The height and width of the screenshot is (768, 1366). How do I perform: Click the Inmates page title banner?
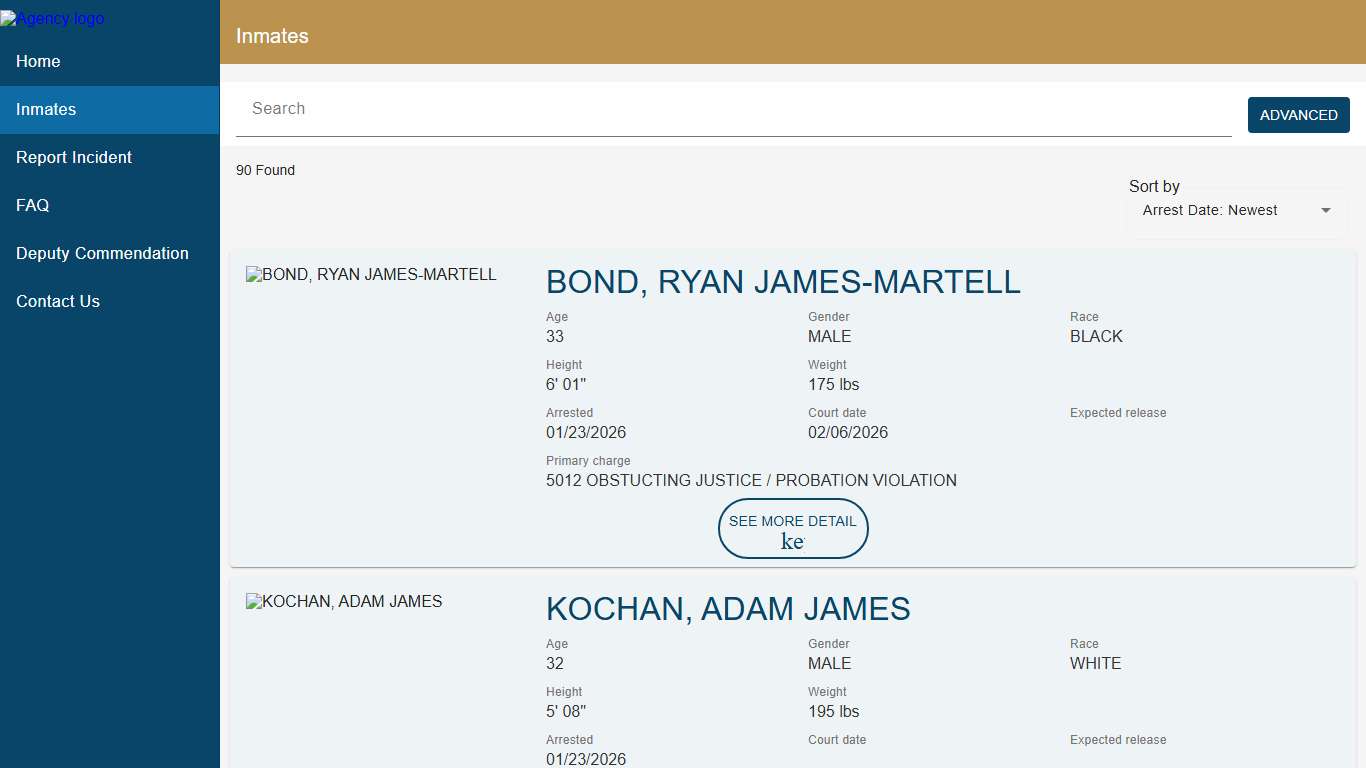(x=272, y=36)
